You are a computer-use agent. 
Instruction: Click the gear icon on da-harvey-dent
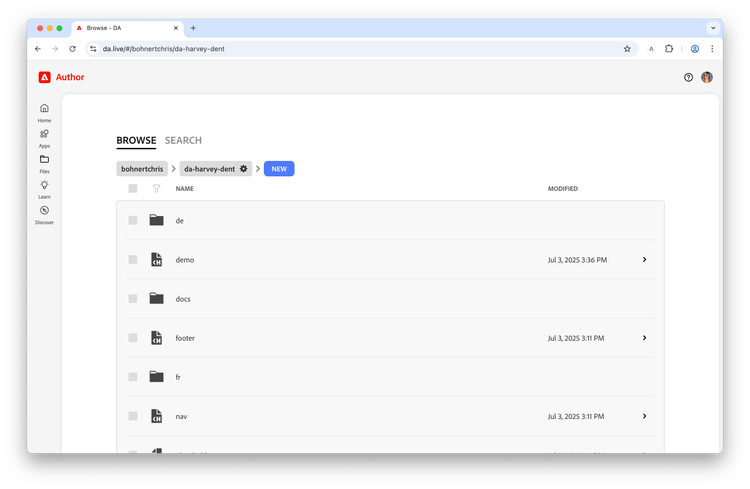click(243, 168)
